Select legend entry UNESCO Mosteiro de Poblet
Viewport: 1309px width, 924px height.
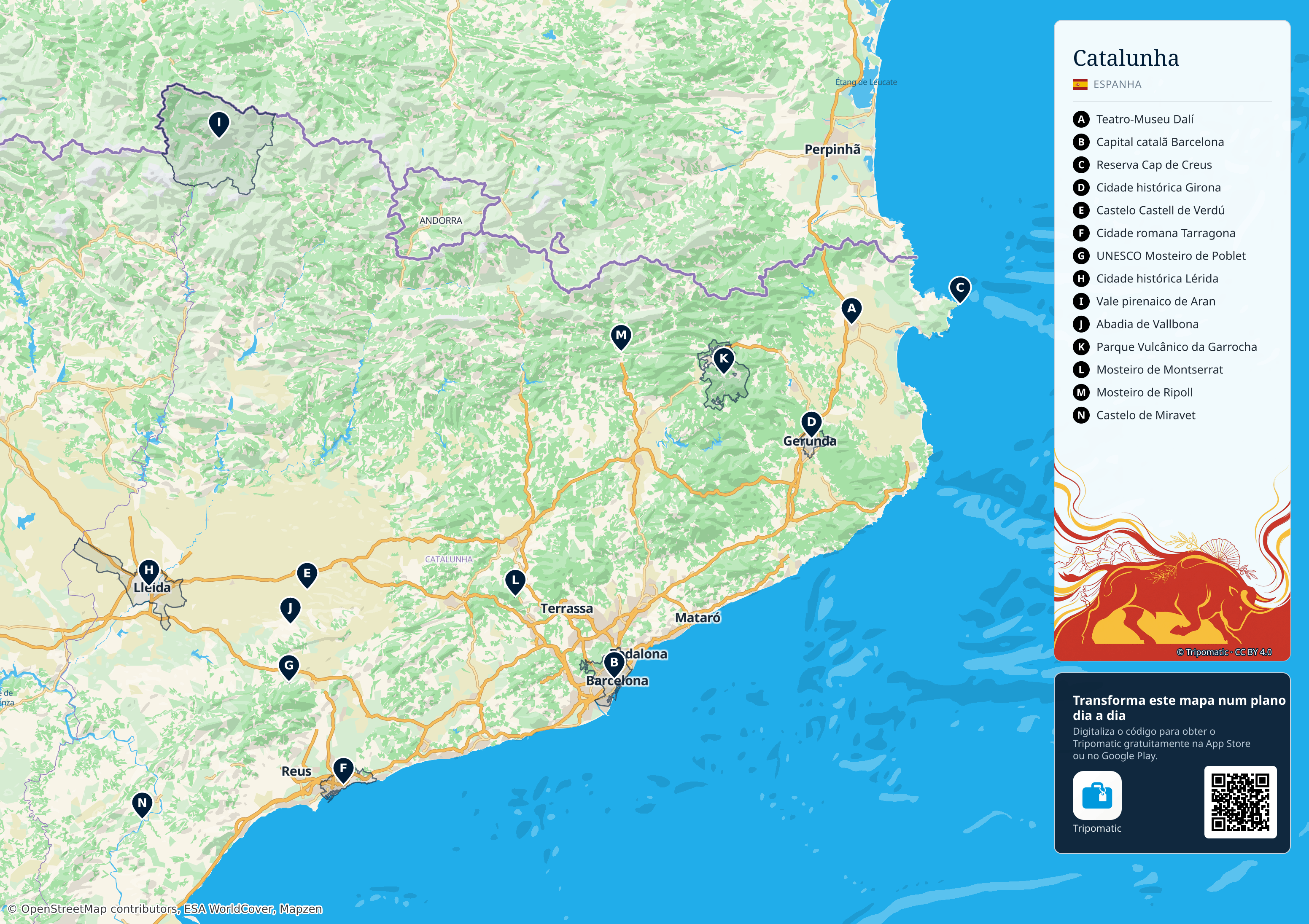(x=1171, y=256)
